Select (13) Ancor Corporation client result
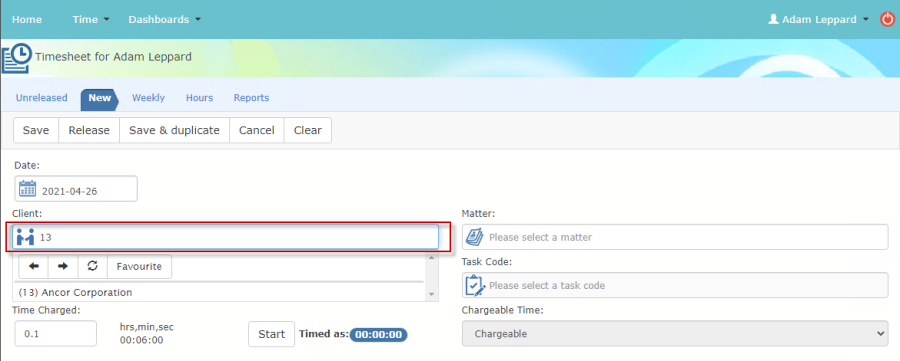The image size is (900, 361). click(x=75, y=293)
